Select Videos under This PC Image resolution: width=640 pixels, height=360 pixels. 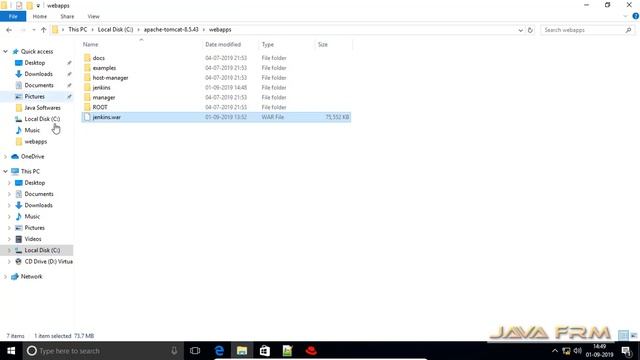pos(33,239)
